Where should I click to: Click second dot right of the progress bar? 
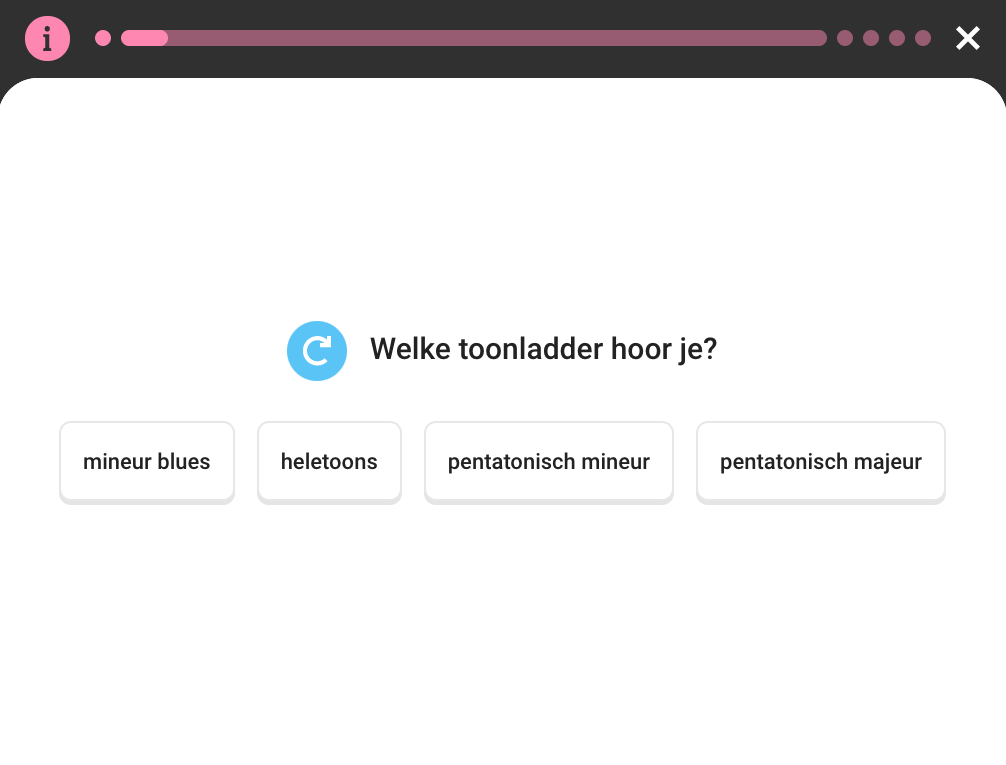point(871,38)
